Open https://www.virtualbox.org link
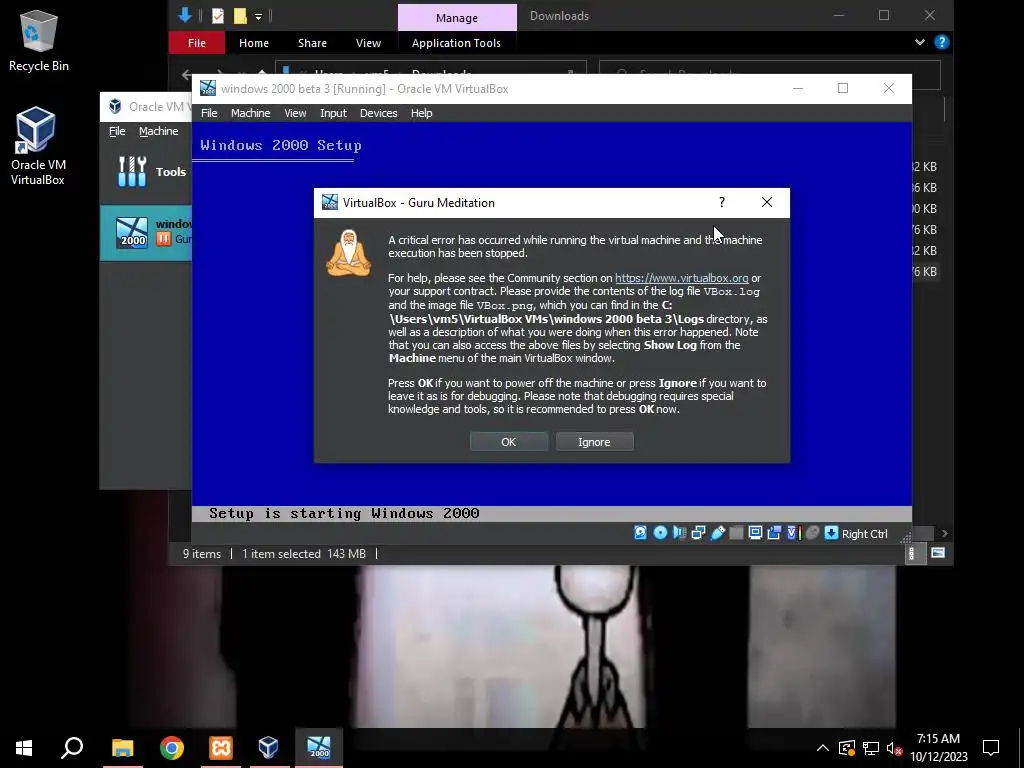 point(681,278)
